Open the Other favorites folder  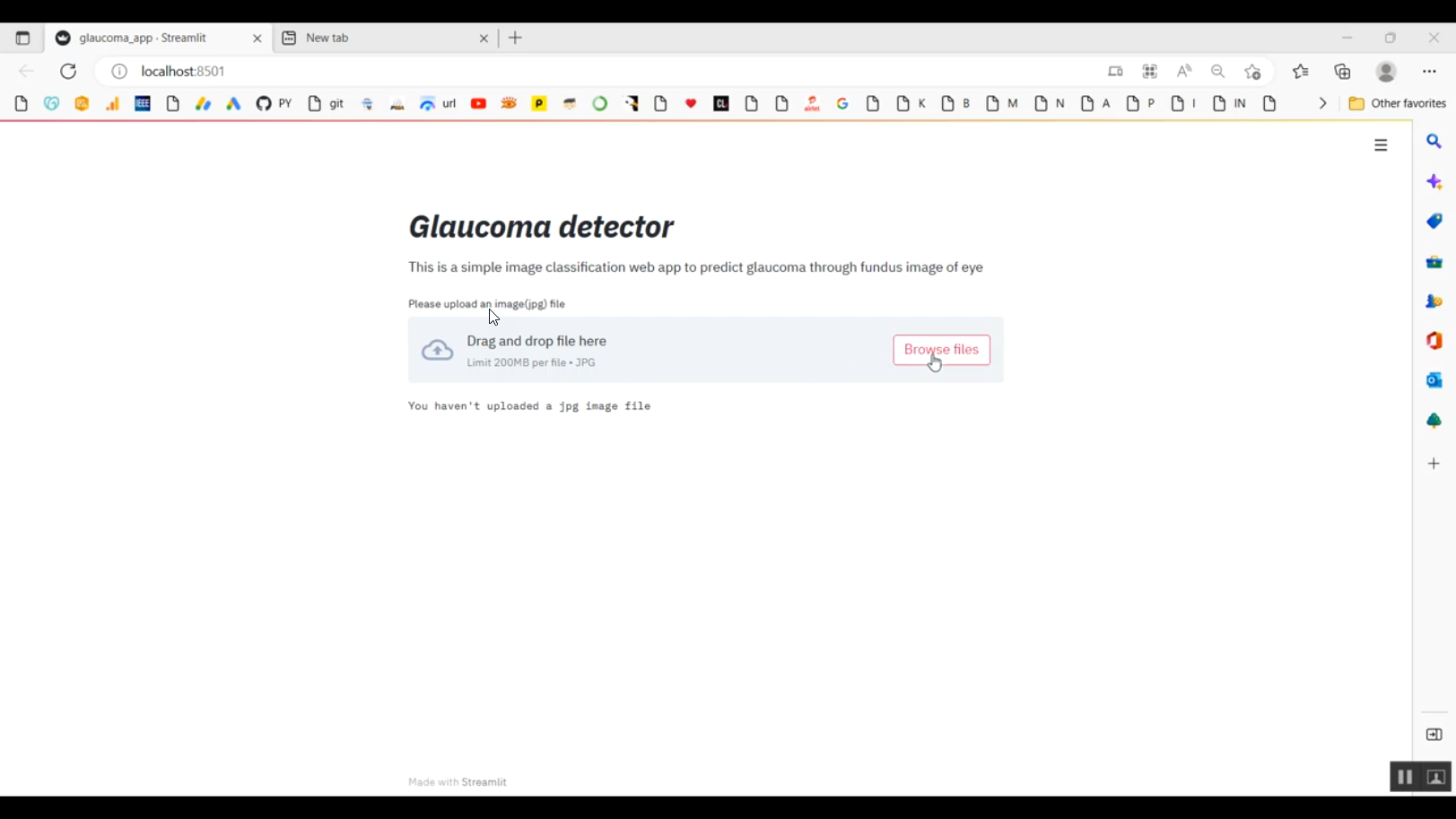[x=1397, y=104]
